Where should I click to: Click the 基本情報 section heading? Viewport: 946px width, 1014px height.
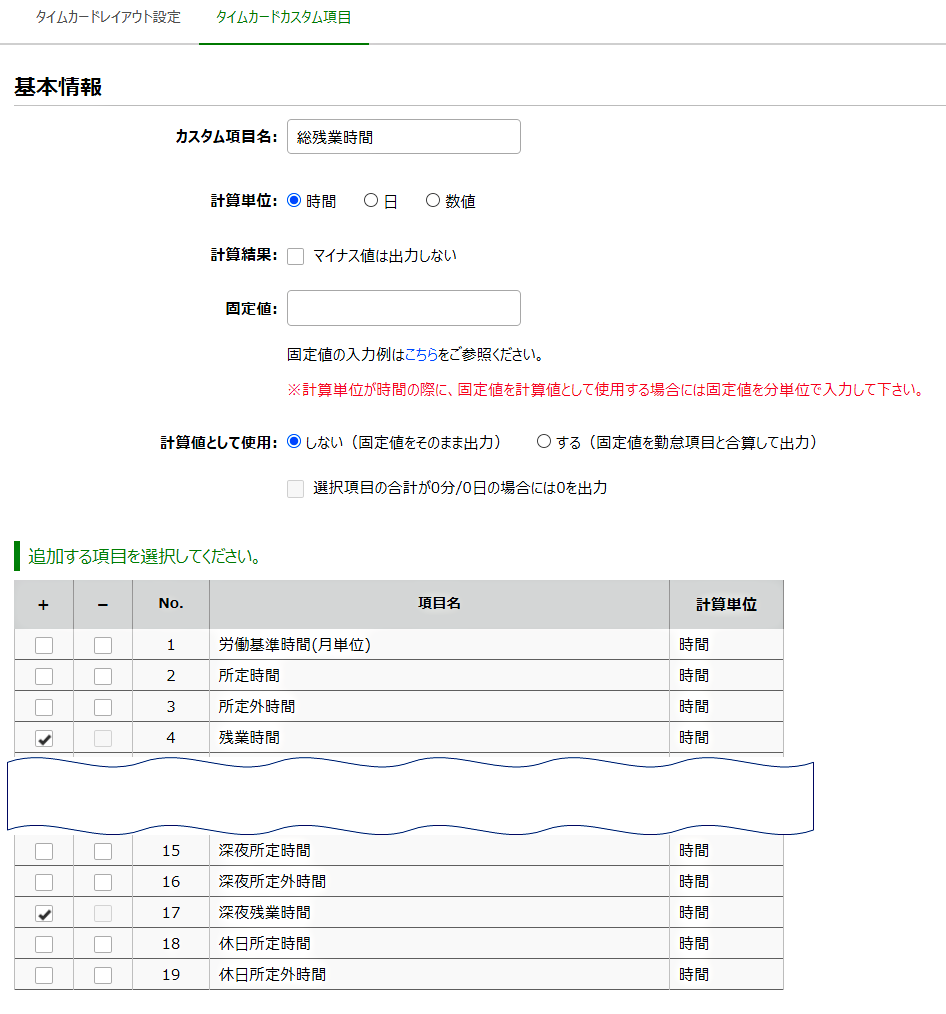(58, 87)
